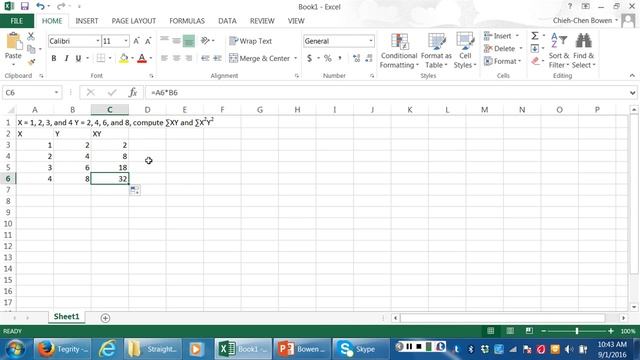
Task: Toggle Italic formatting
Action: (x=66, y=58)
